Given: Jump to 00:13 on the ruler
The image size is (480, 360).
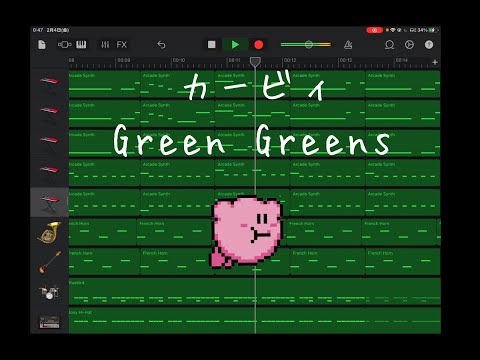Looking at the screenshot, I should [x=345, y=60].
